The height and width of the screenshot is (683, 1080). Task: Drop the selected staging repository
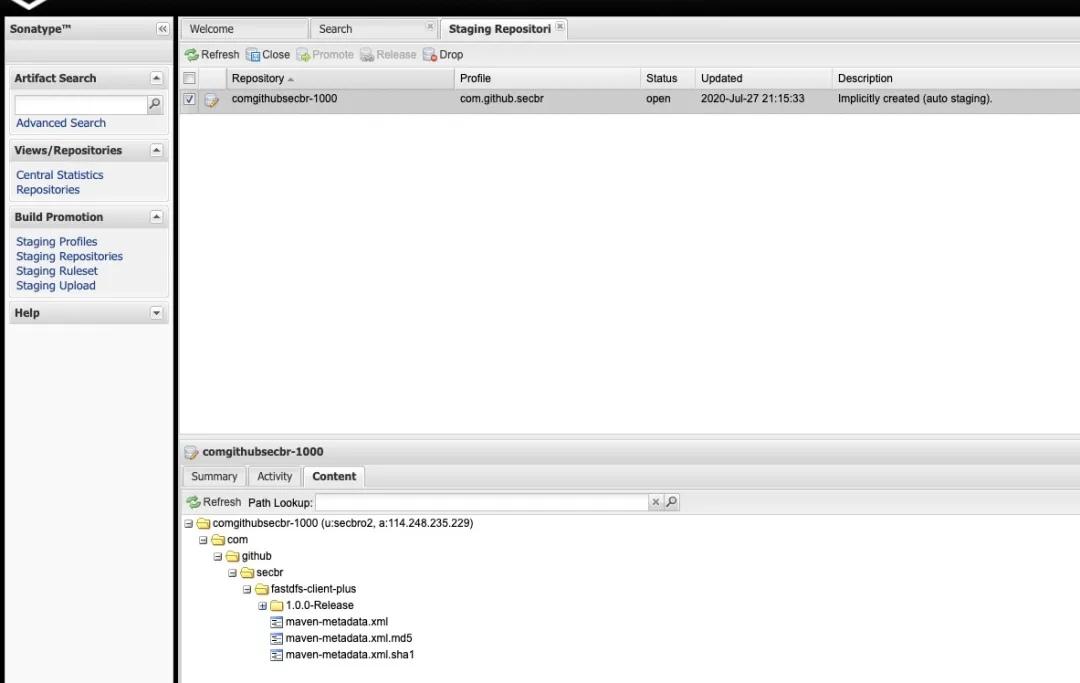click(x=443, y=55)
